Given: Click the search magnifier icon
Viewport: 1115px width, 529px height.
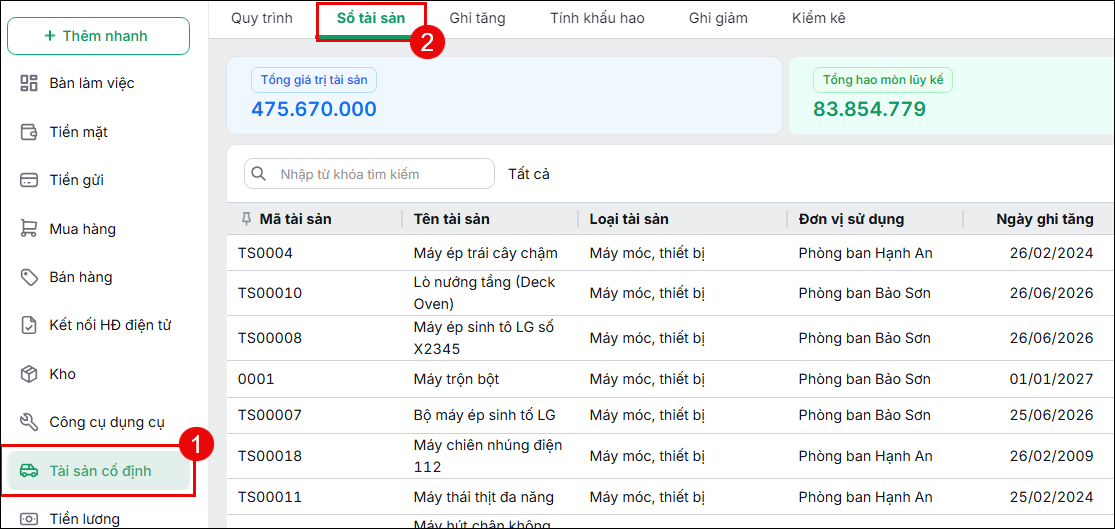Looking at the screenshot, I should pyautogui.click(x=259, y=173).
